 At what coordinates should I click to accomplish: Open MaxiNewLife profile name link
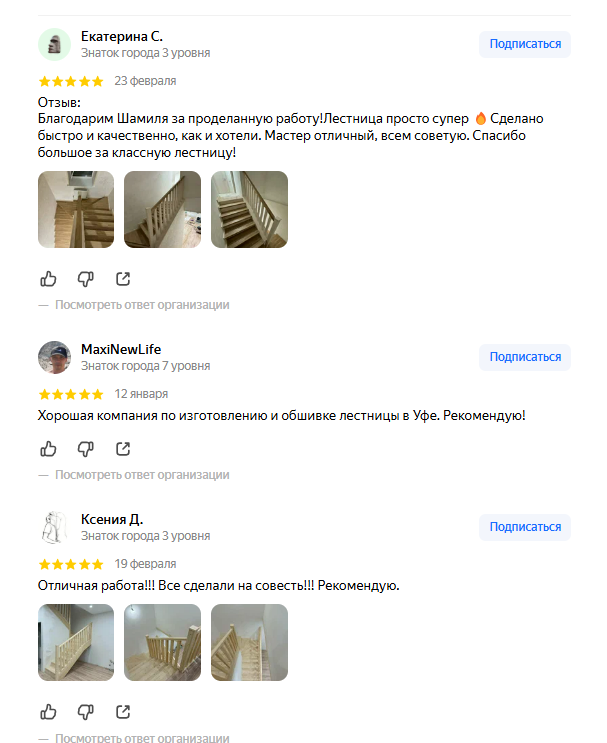tap(121, 349)
